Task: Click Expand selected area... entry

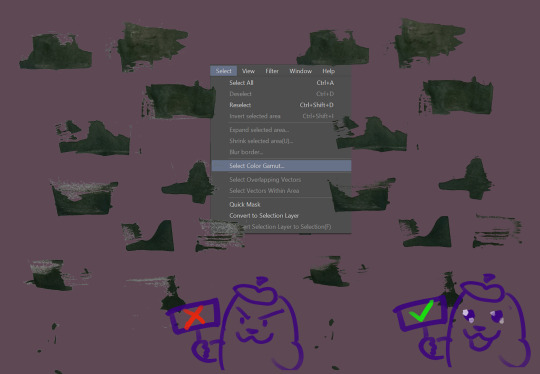Action: coord(281,130)
